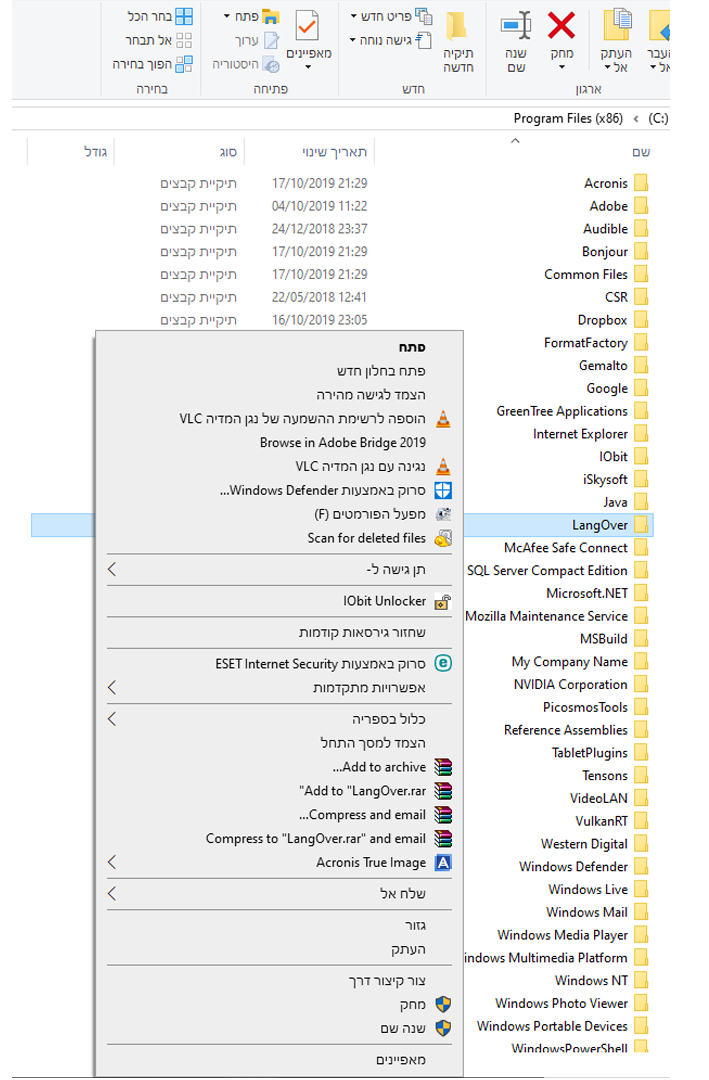Screen dimensions: 709x1080
Task: Click the (C:) breadcrumb in the address bar
Action: (658, 118)
